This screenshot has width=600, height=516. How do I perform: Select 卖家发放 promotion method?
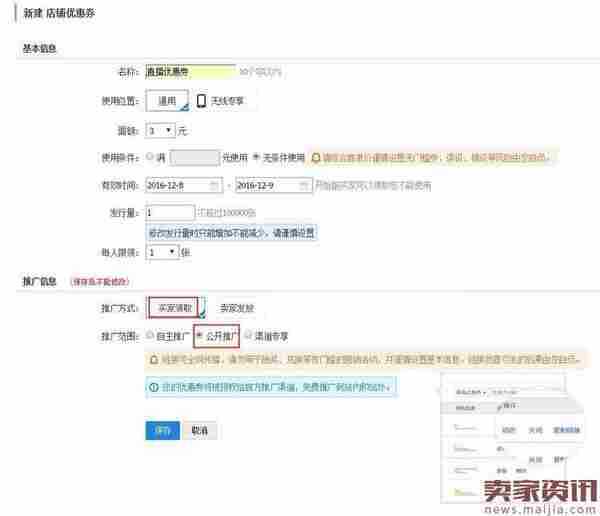pyautogui.click(x=237, y=308)
